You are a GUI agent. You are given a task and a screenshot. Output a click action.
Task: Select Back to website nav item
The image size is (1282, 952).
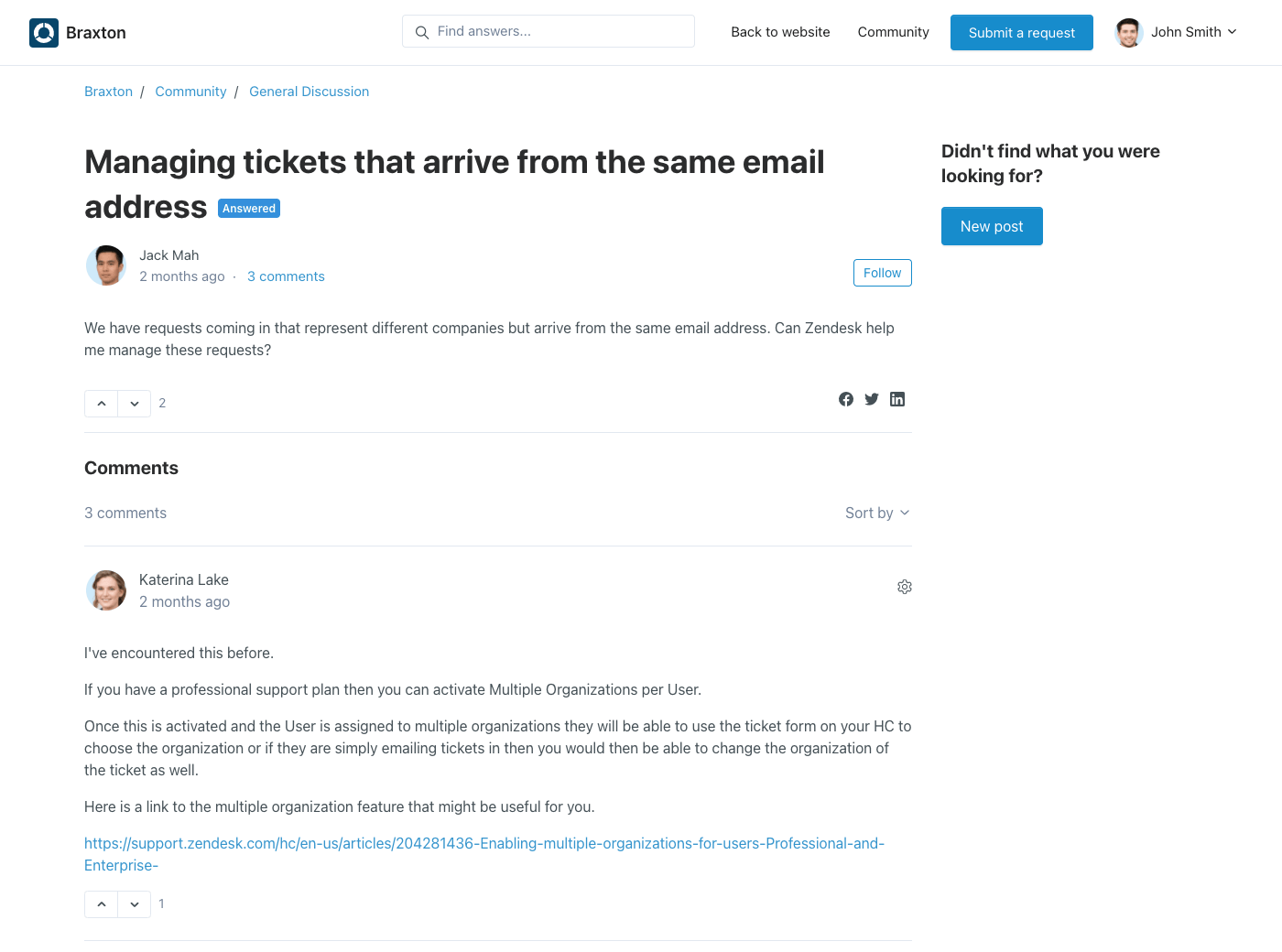point(780,32)
